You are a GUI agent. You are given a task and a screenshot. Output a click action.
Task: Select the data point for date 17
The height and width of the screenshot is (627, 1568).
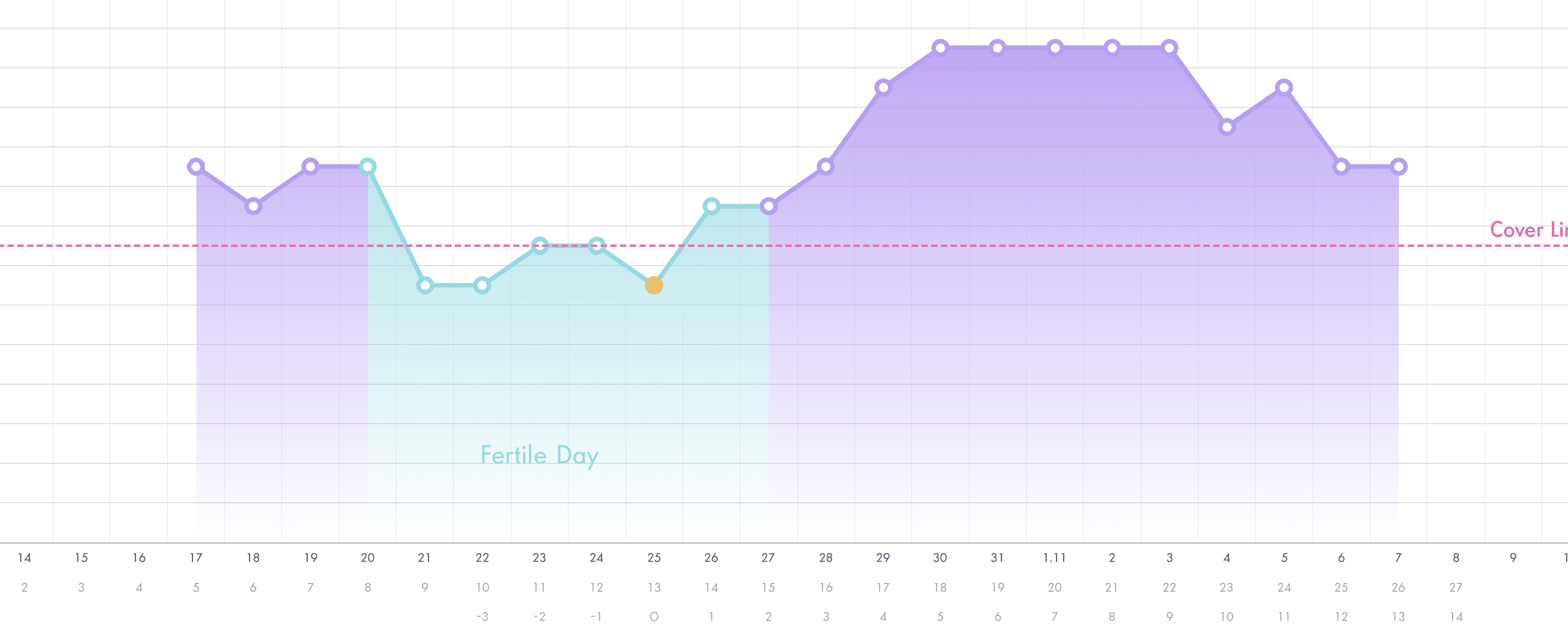pyautogui.click(x=196, y=167)
